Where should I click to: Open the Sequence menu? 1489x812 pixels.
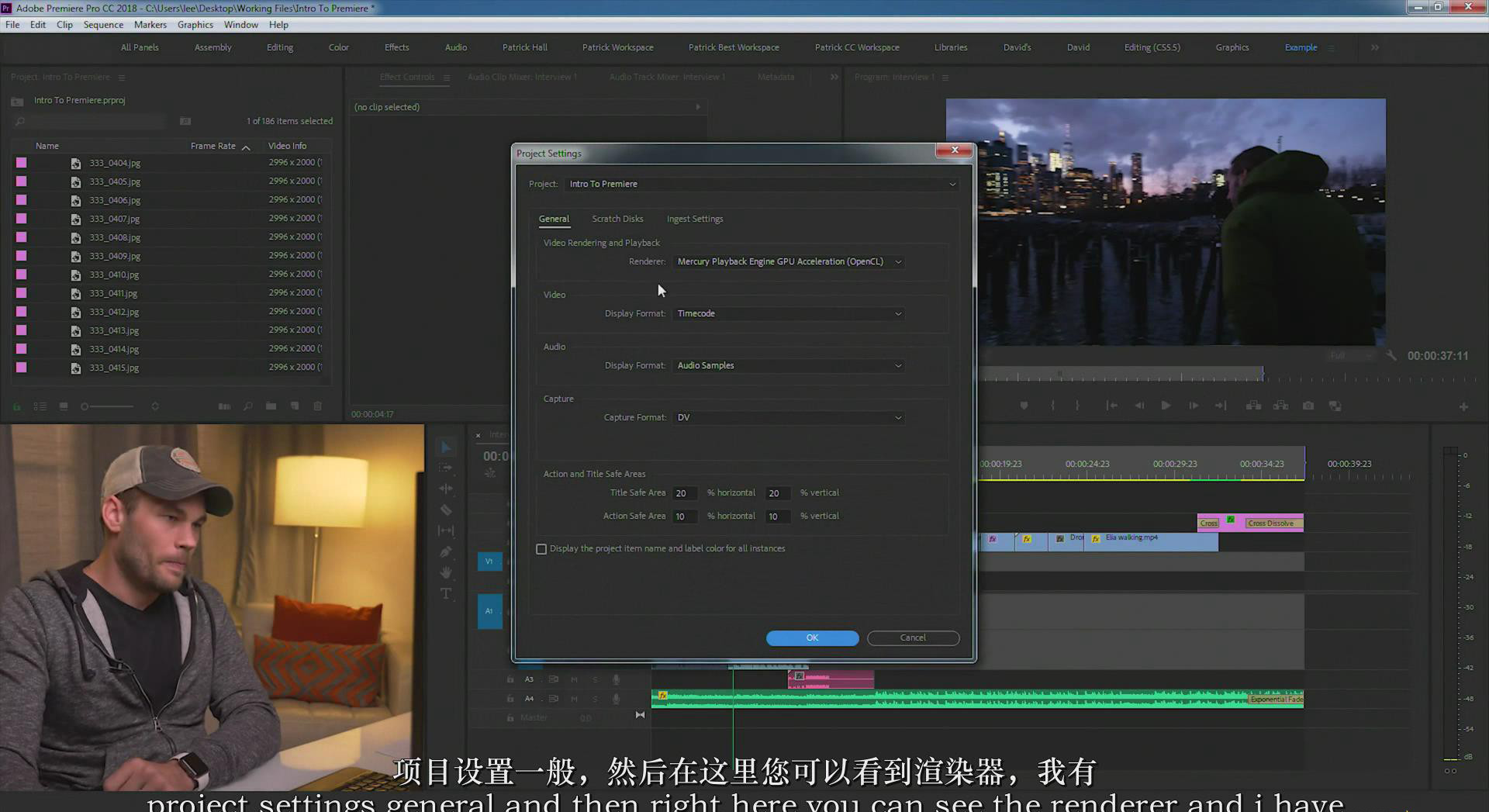pyautogui.click(x=103, y=25)
